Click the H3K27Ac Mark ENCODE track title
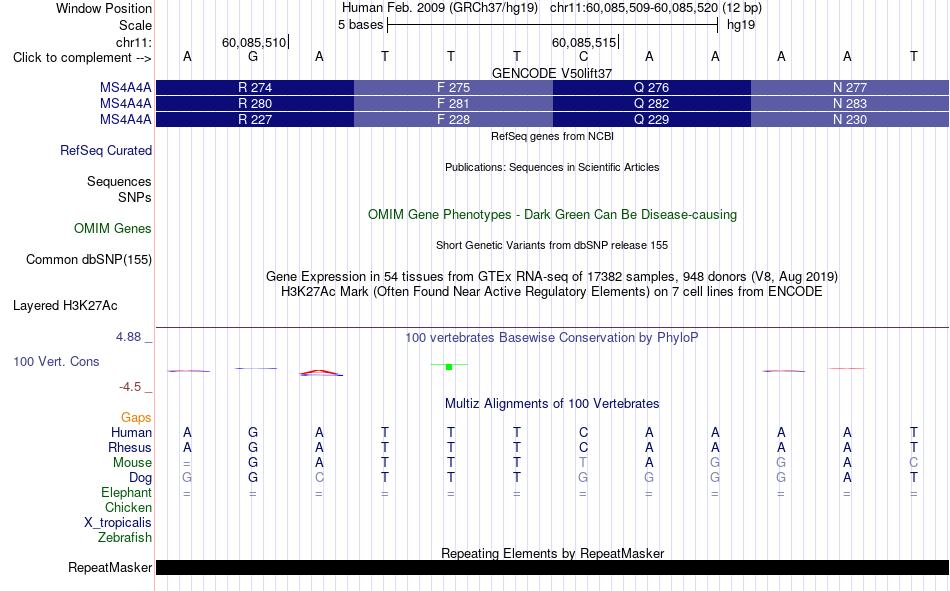950x591 pixels. pyautogui.click(x=552, y=292)
